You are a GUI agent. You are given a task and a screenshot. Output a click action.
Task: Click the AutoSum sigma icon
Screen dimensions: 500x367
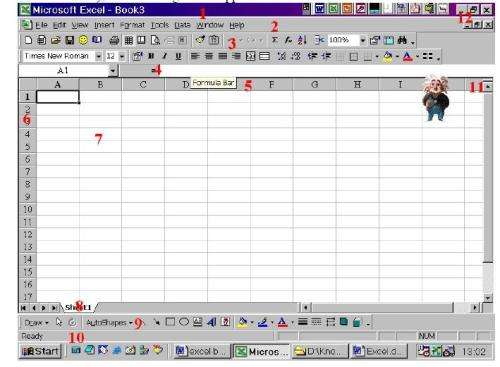[274, 40]
